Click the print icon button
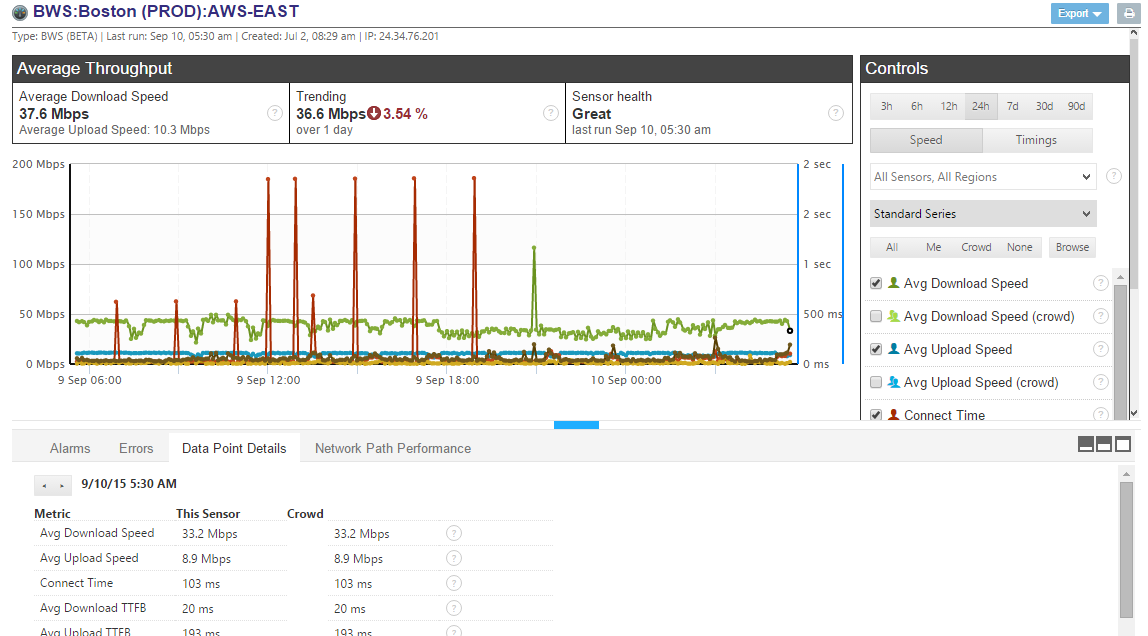Image resolution: width=1148 pixels, height=636 pixels. click(1128, 13)
